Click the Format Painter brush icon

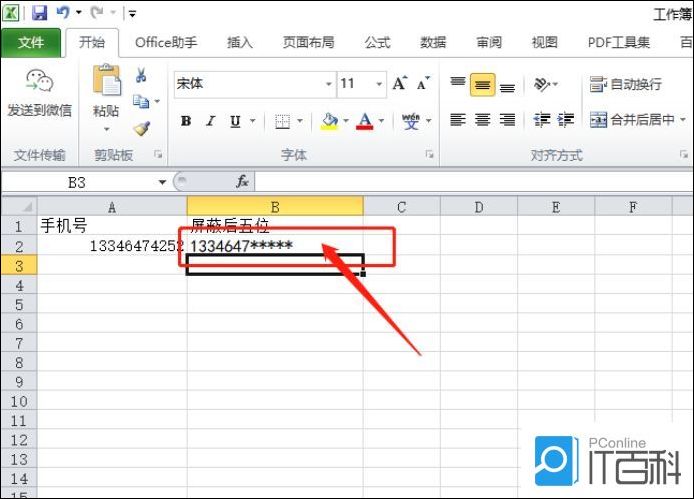pyautogui.click(x=142, y=128)
